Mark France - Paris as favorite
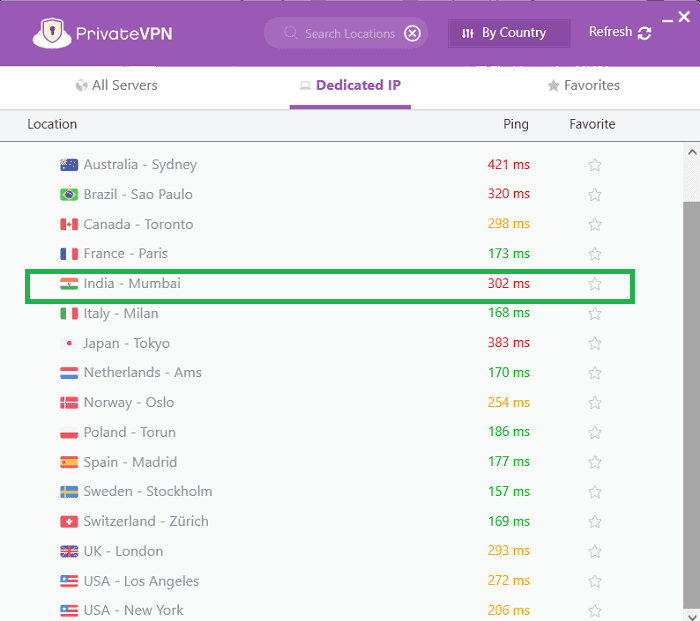The image size is (700, 621). point(595,254)
